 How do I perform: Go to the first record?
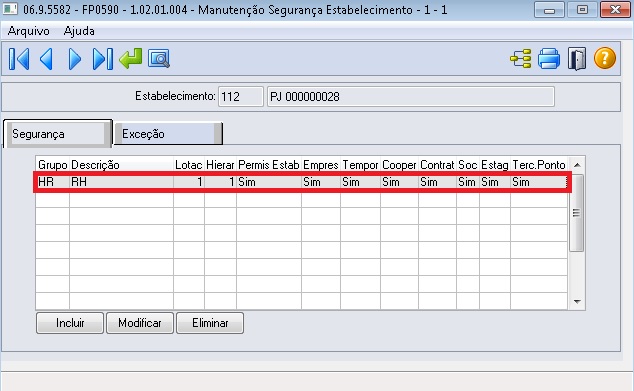(x=19, y=59)
